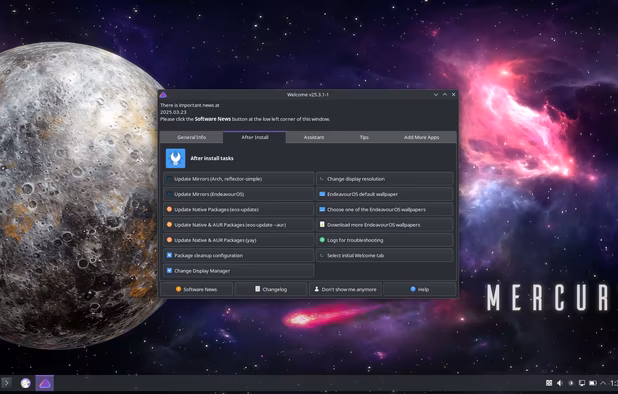
Task: Click the battery icon in the tray
Action: click(x=592, y=383)
